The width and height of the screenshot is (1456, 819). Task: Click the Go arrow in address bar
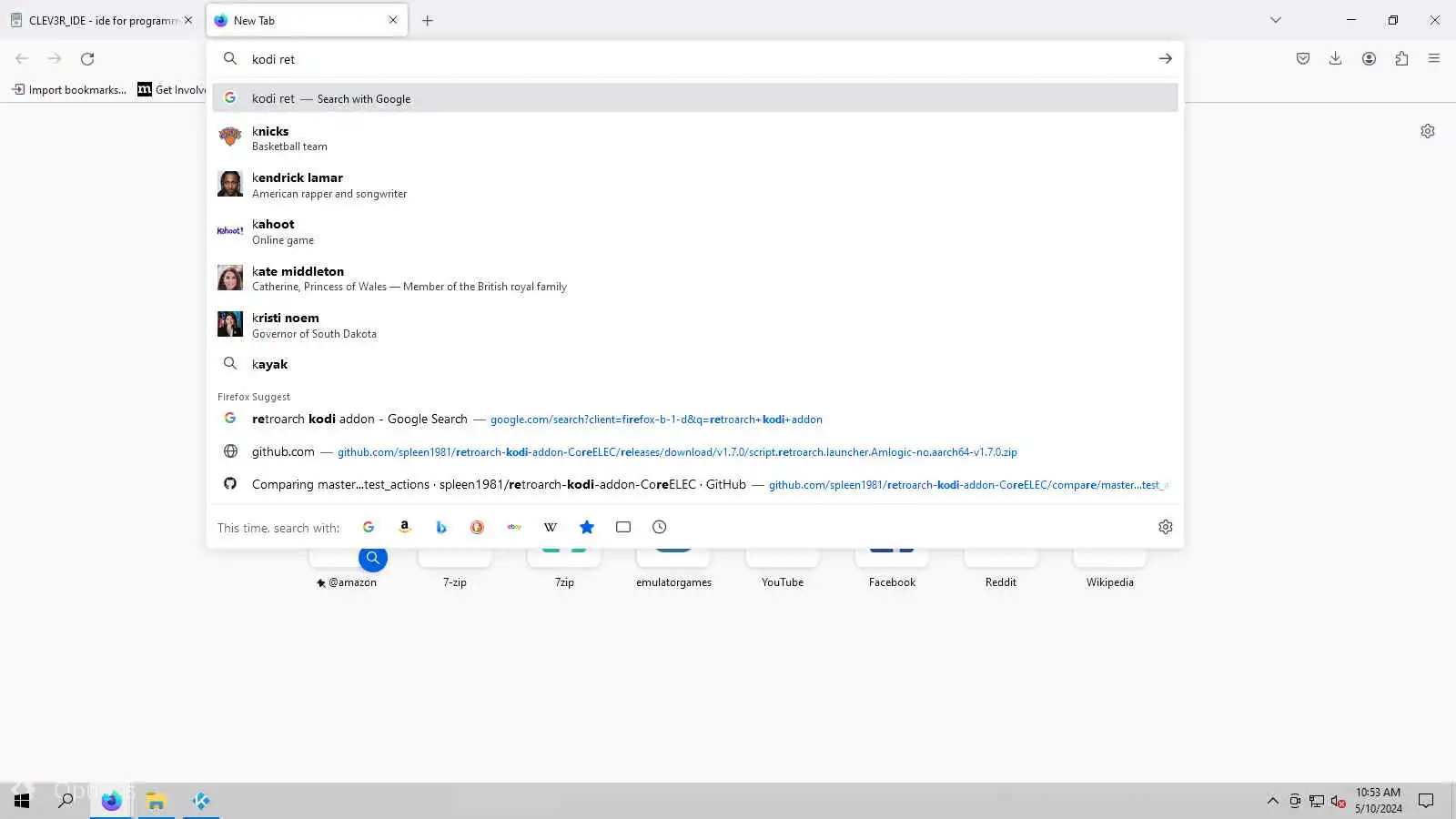click(1166, 58)
